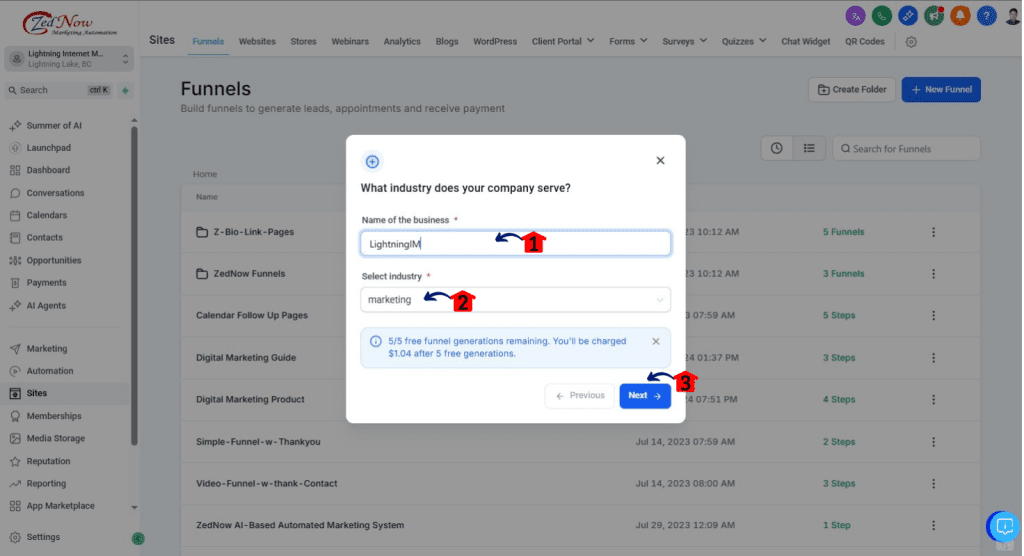
Task: Open Summer of AI in sidebar
Action: point(54,125)
